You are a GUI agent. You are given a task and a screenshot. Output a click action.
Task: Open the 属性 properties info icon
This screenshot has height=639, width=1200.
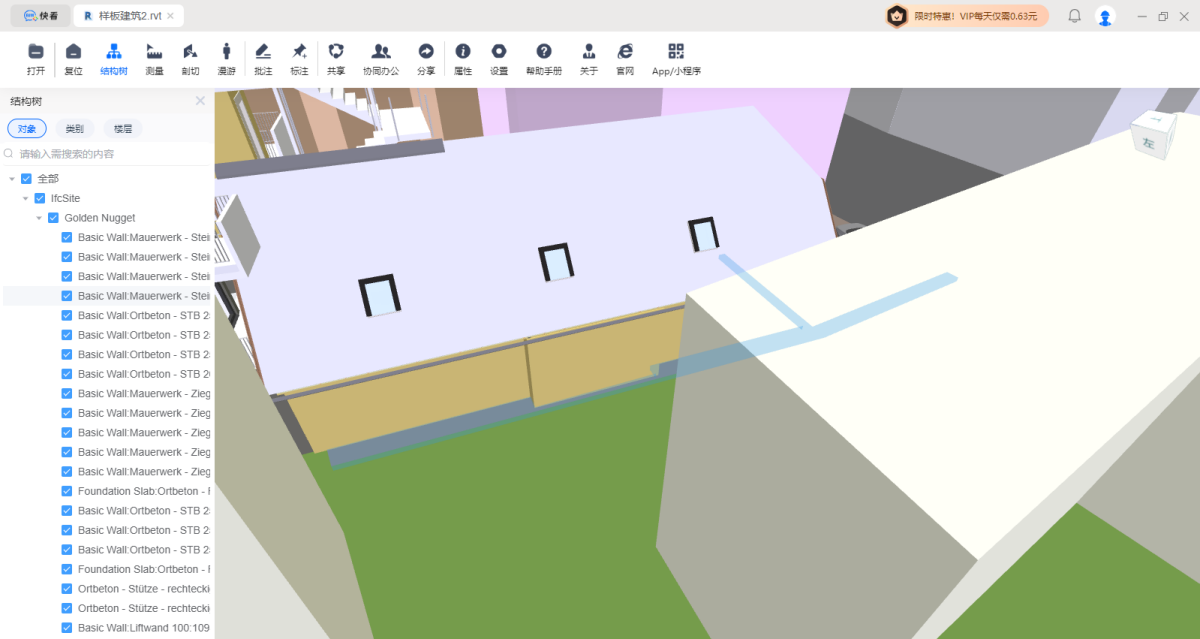[x=462, y=53]
